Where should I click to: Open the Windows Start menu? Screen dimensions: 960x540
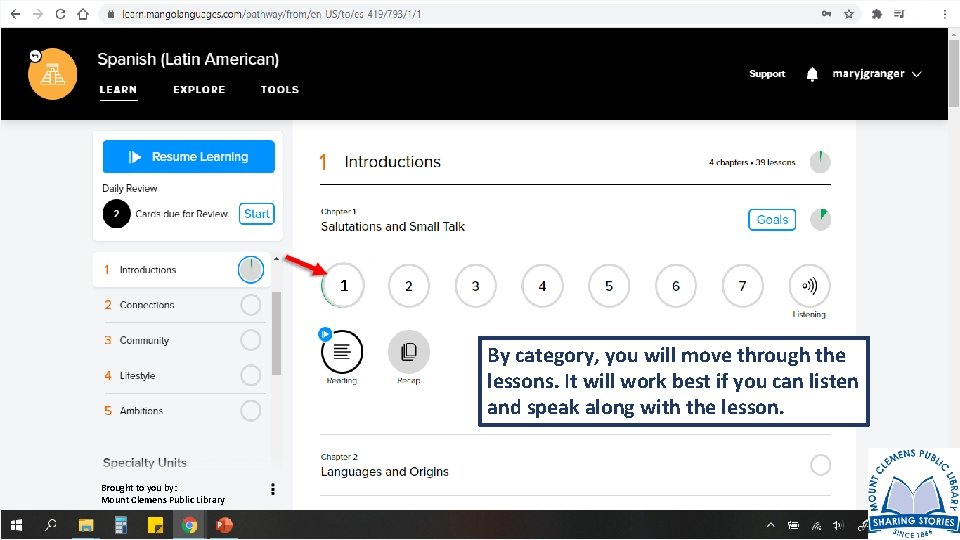pos(17,525)
